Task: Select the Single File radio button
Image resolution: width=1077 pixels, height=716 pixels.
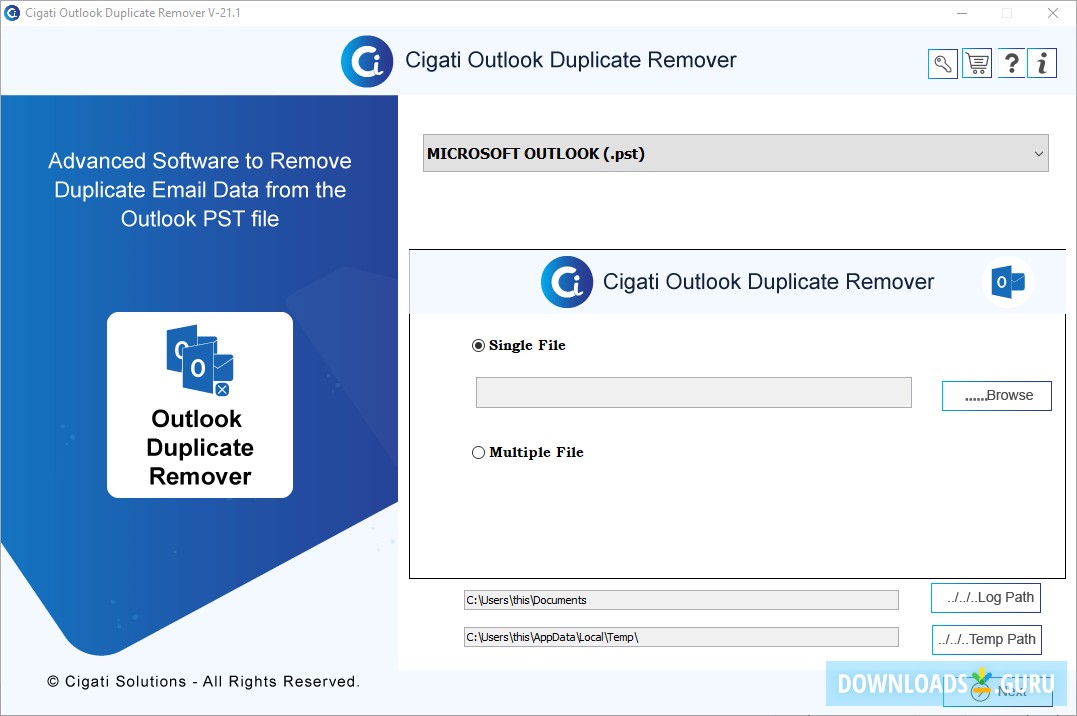Action: (478, 345)
